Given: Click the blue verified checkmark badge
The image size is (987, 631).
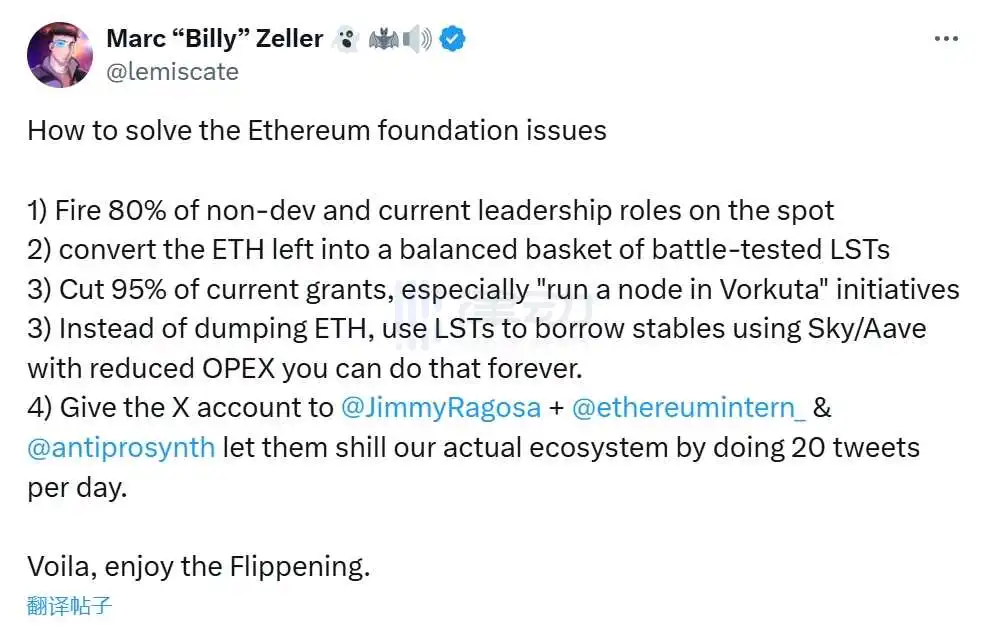Looking at the screenshot, I should 452,39.
